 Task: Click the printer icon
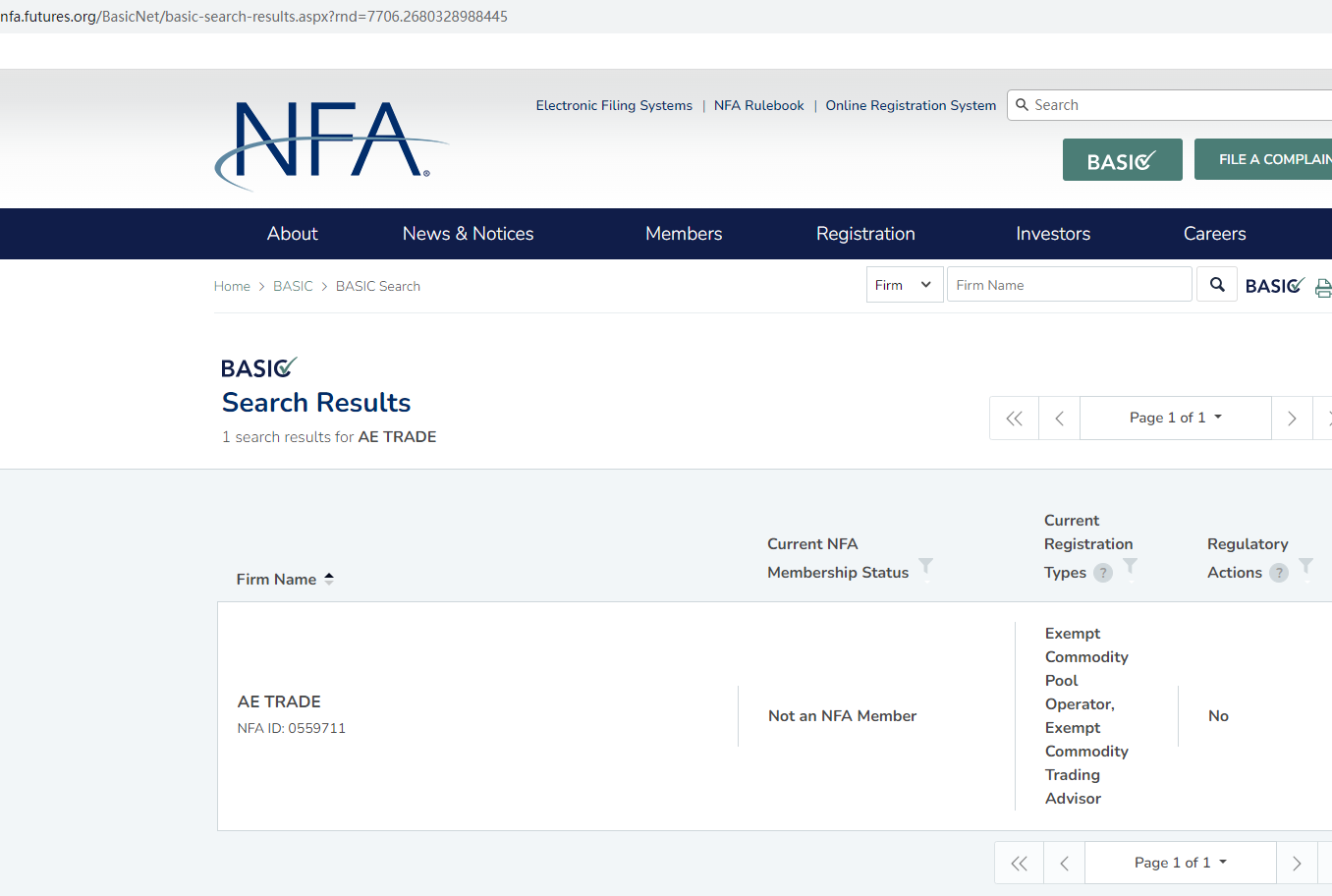(x=1322, y=288)
